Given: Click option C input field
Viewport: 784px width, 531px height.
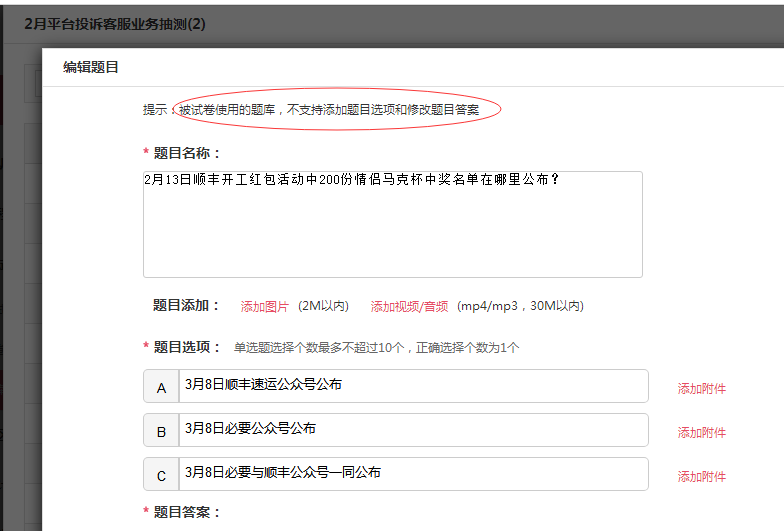Looking at the screenshot, I should tap(414, 474).
